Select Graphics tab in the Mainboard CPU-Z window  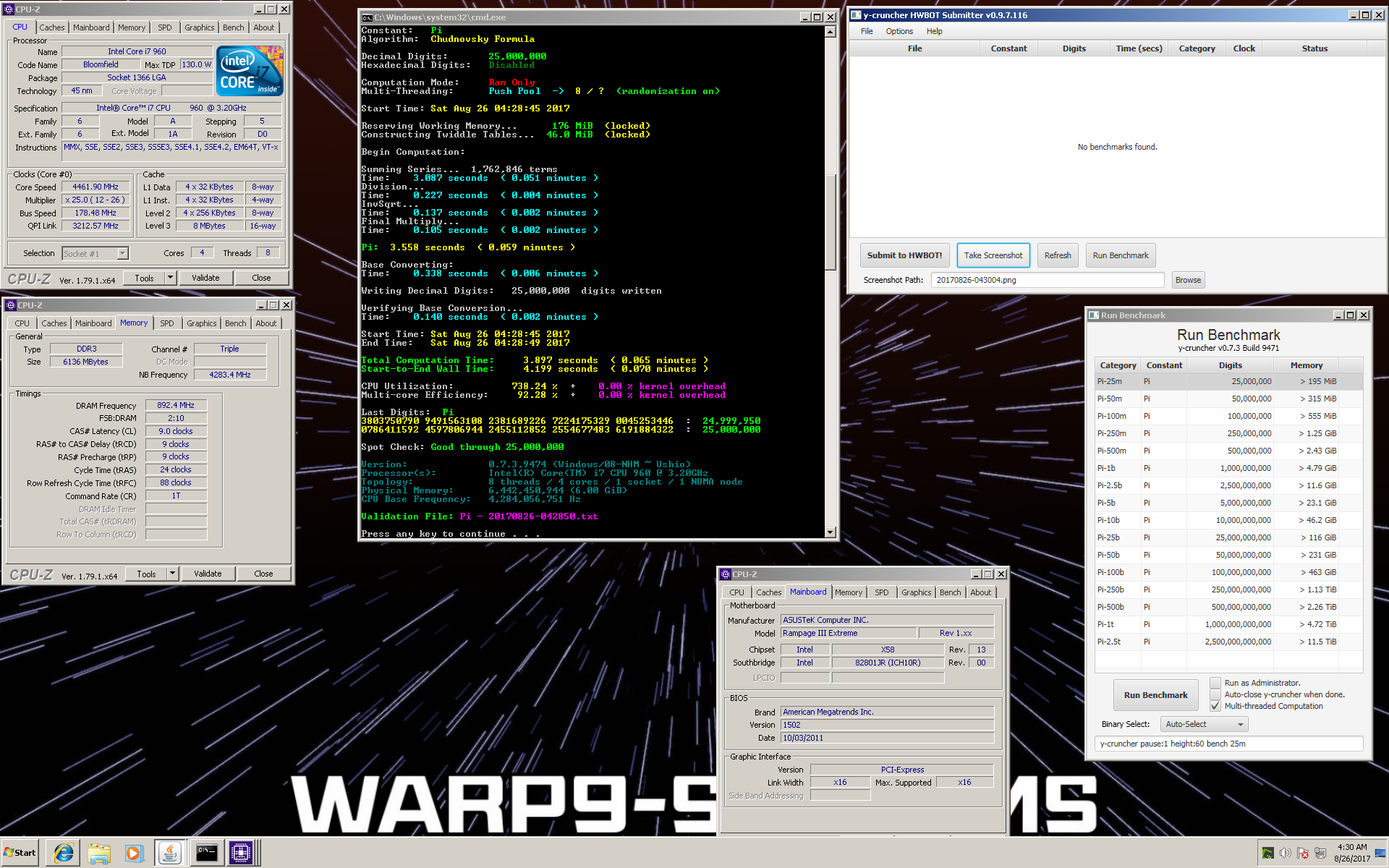[x=917, y=592]
